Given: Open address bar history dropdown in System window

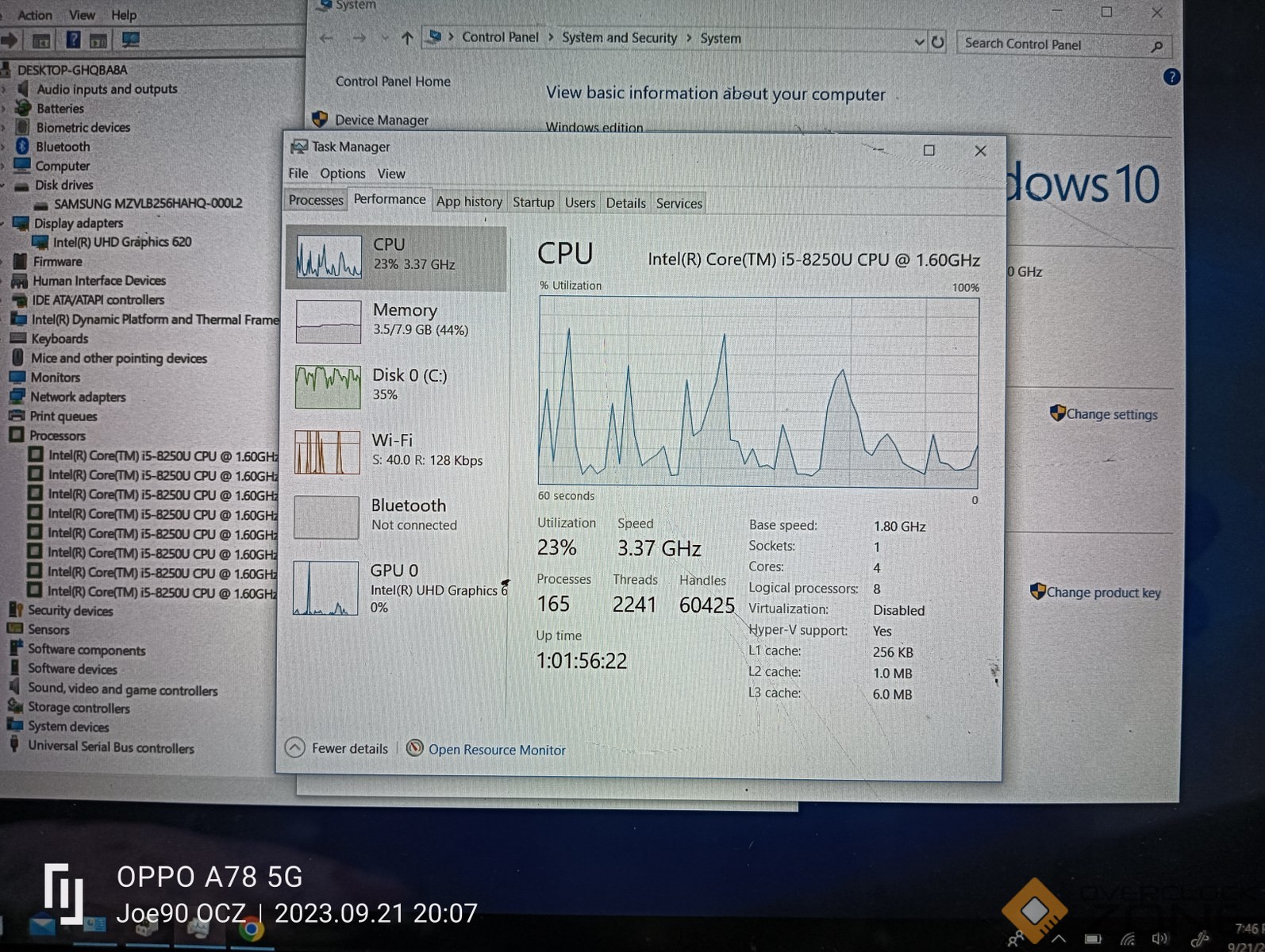Looking at the screenshot, I should [x=919, y=41].
